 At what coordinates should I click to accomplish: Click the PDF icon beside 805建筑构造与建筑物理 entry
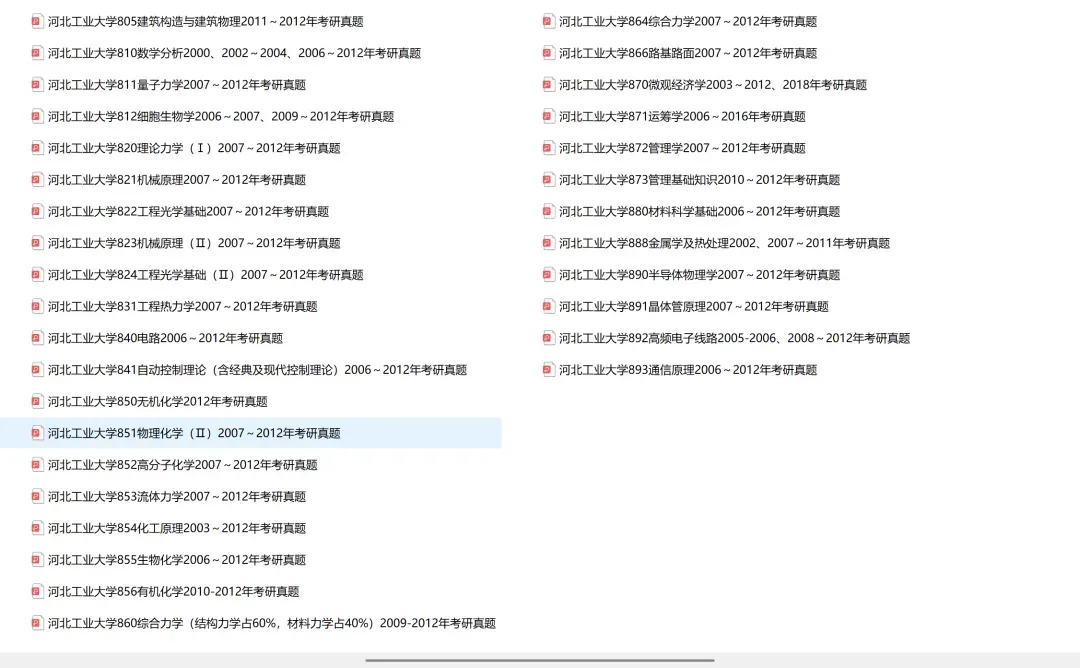pyautogui.click(x=35, y=20)
